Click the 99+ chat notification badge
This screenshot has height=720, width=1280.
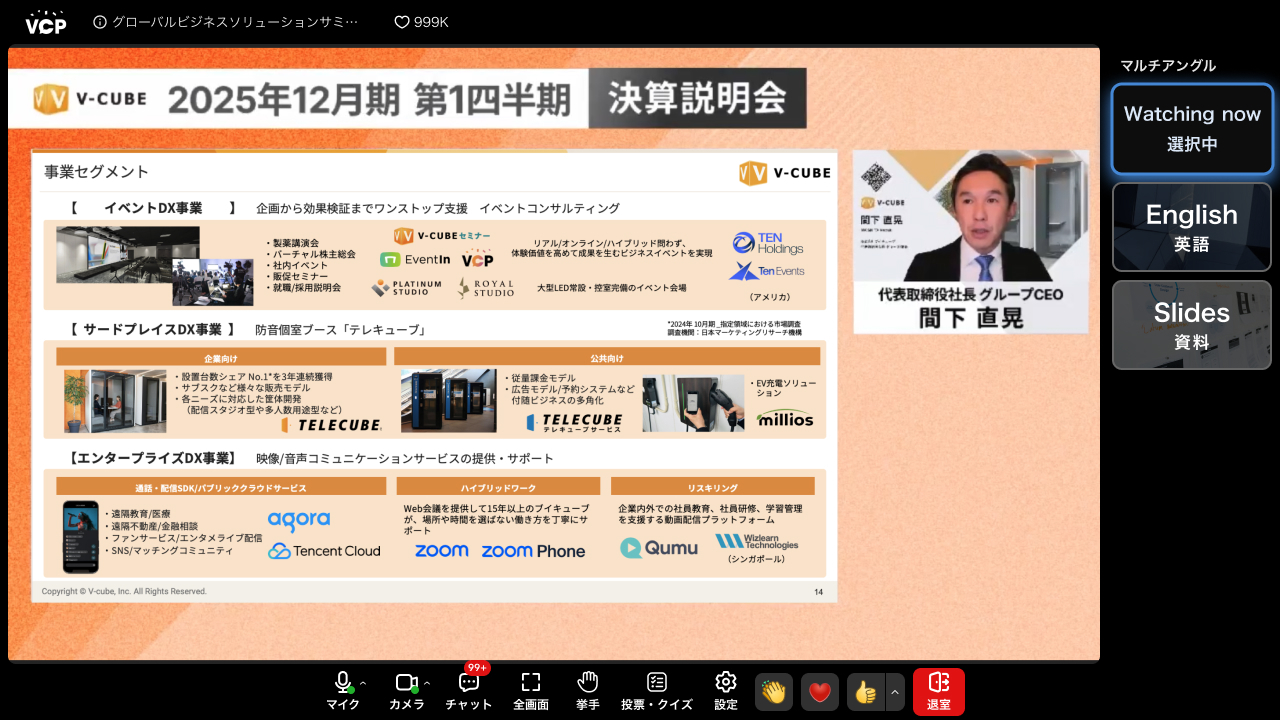[x=477, y=668]
